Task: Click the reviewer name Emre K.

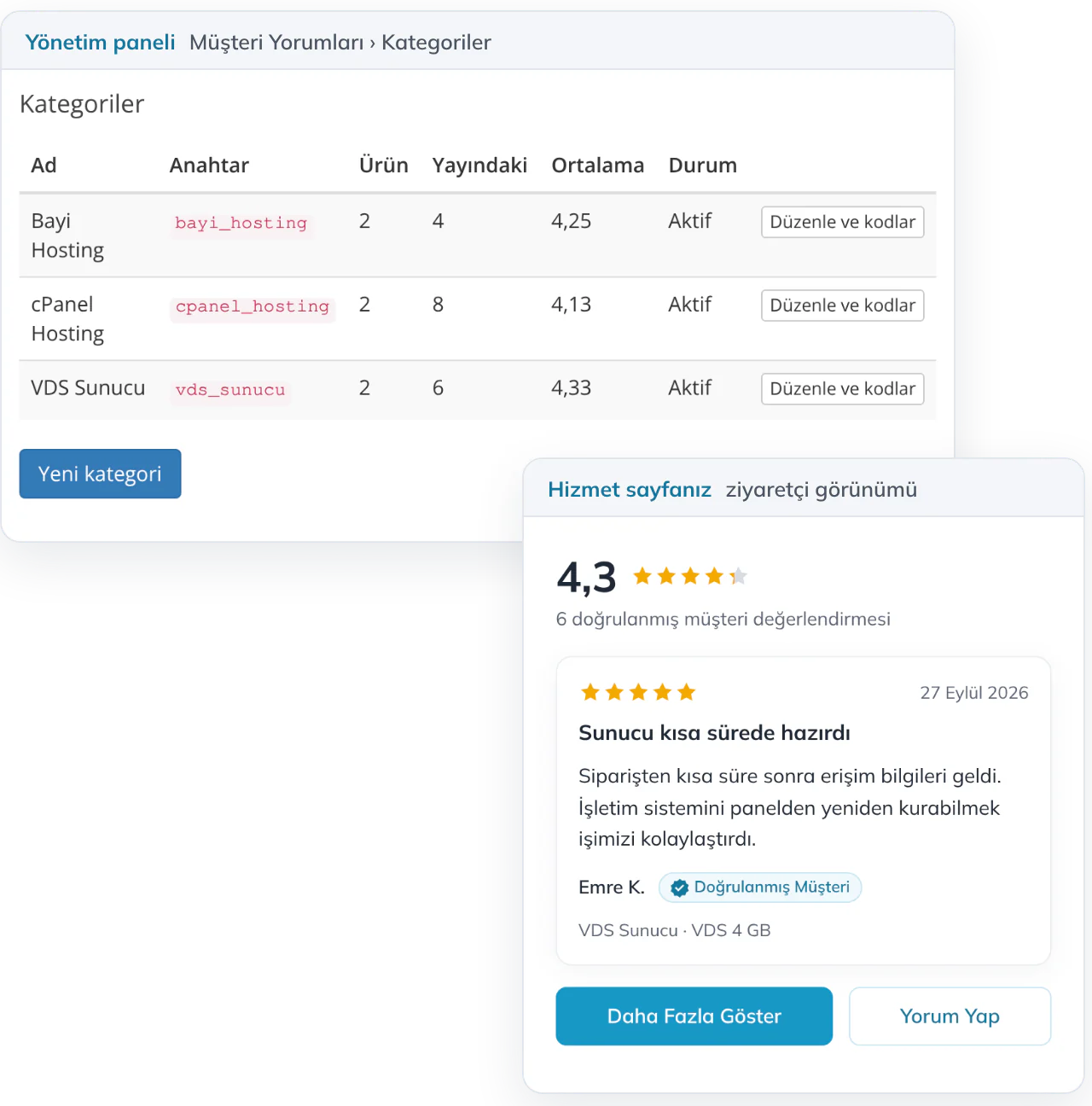Action: pyautogui.click(x=612, y=888)
